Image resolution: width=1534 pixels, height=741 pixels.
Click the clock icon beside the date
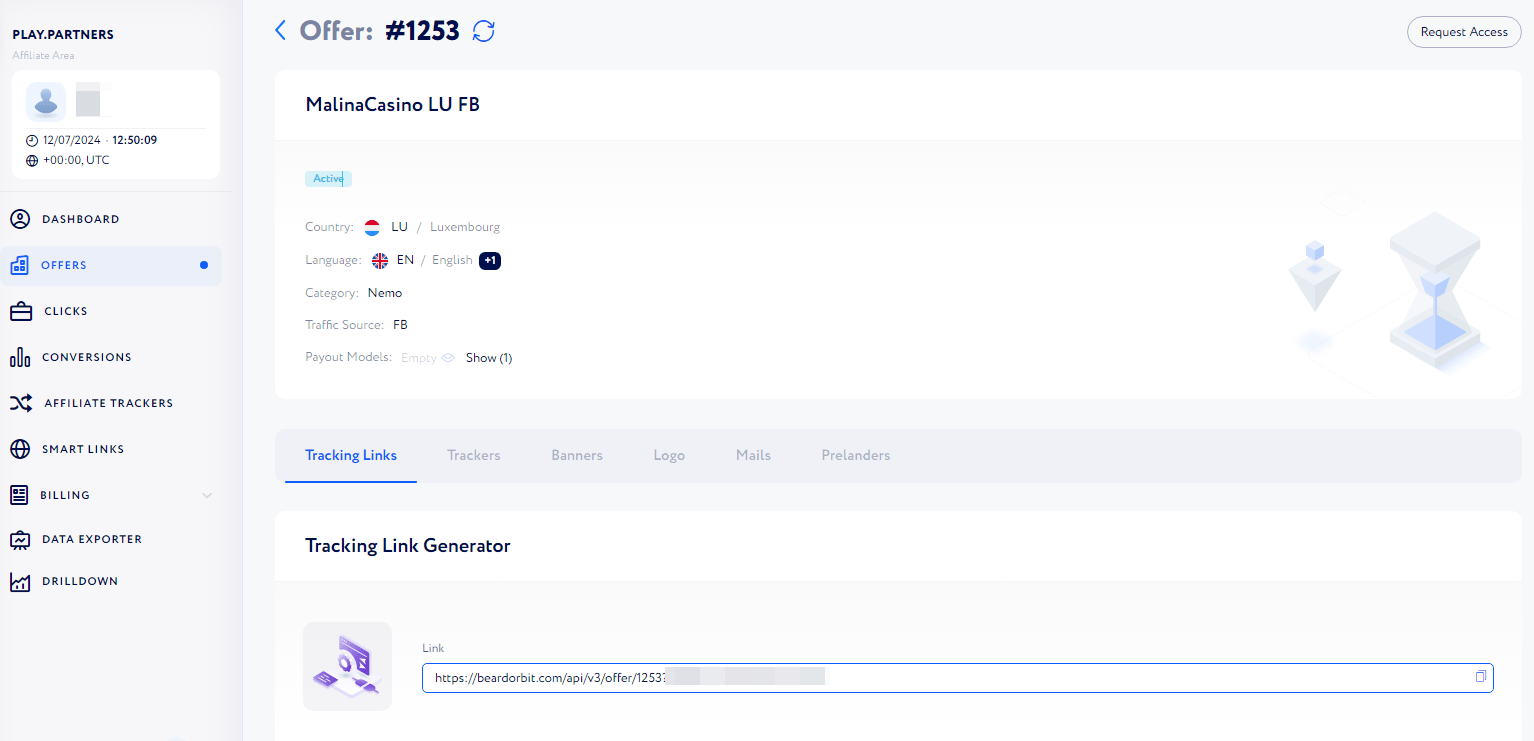point(32,140)
